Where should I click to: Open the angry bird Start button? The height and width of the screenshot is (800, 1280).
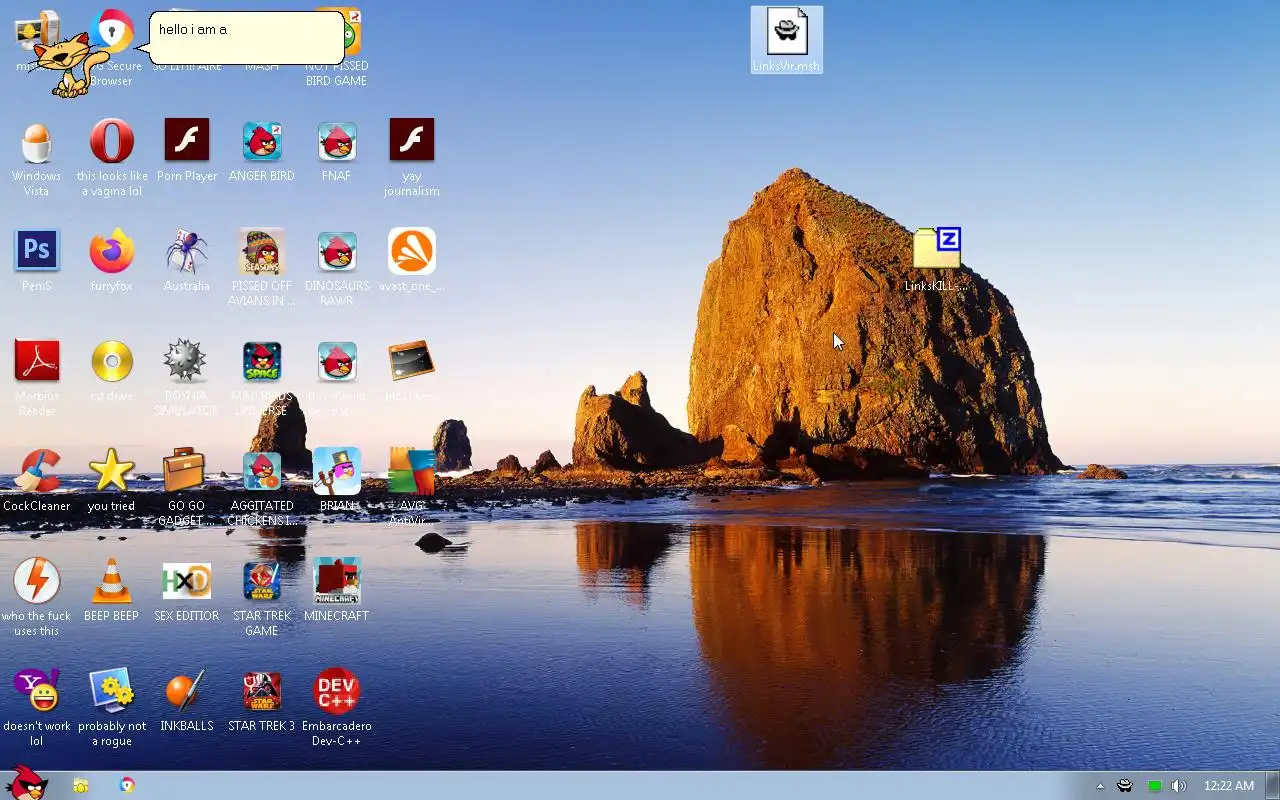click(27, 785)
